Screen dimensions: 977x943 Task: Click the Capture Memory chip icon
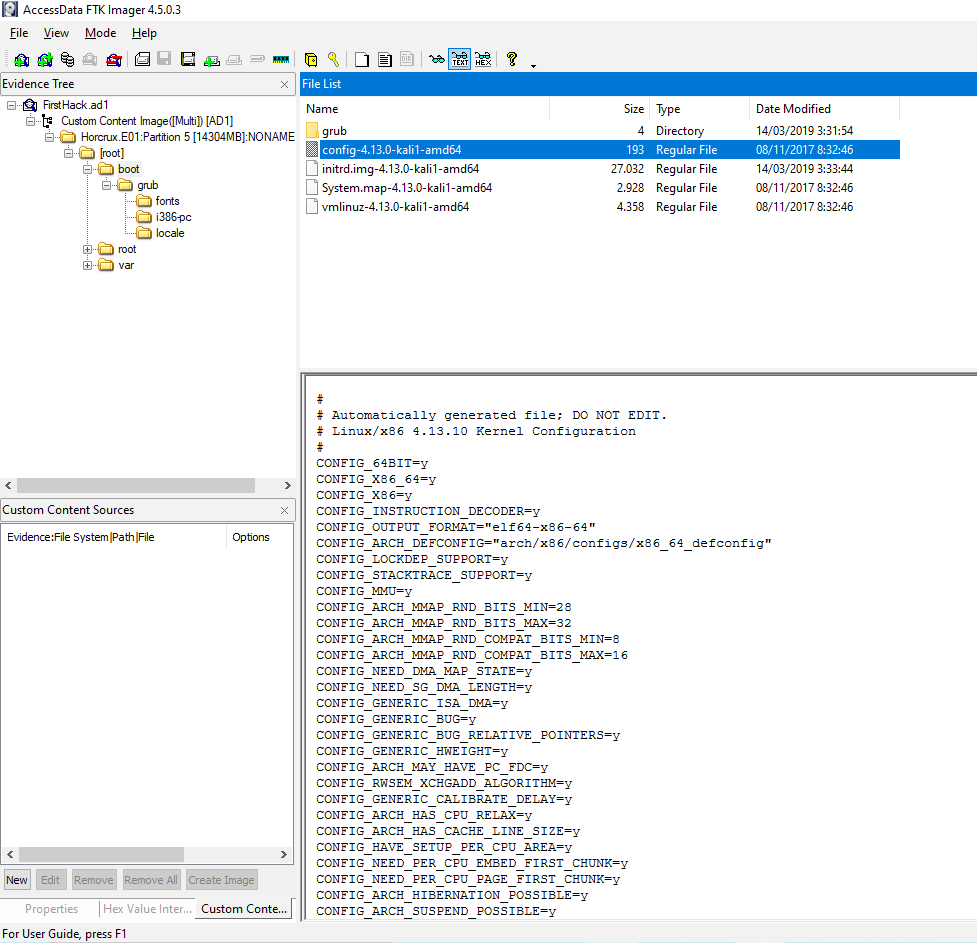click(x=281, y=60)
